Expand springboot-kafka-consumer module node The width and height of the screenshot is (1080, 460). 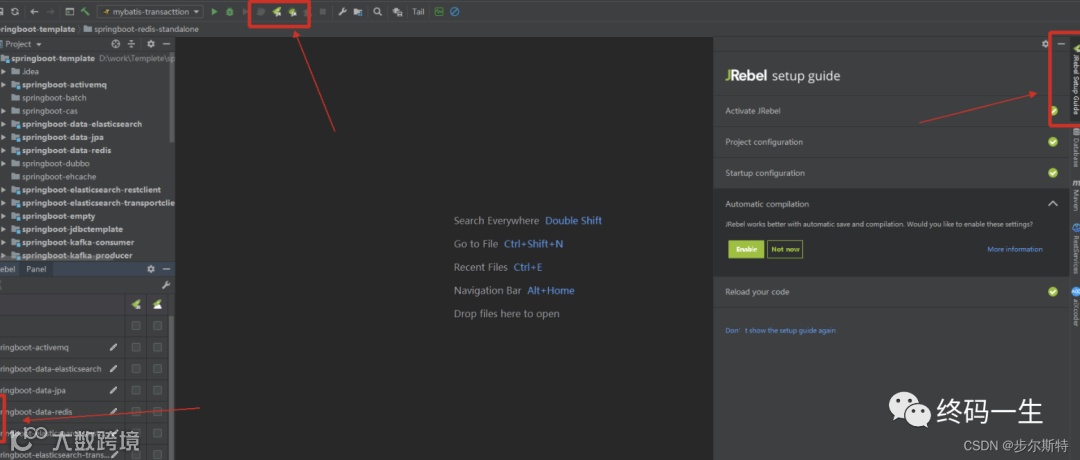[3, 242]
